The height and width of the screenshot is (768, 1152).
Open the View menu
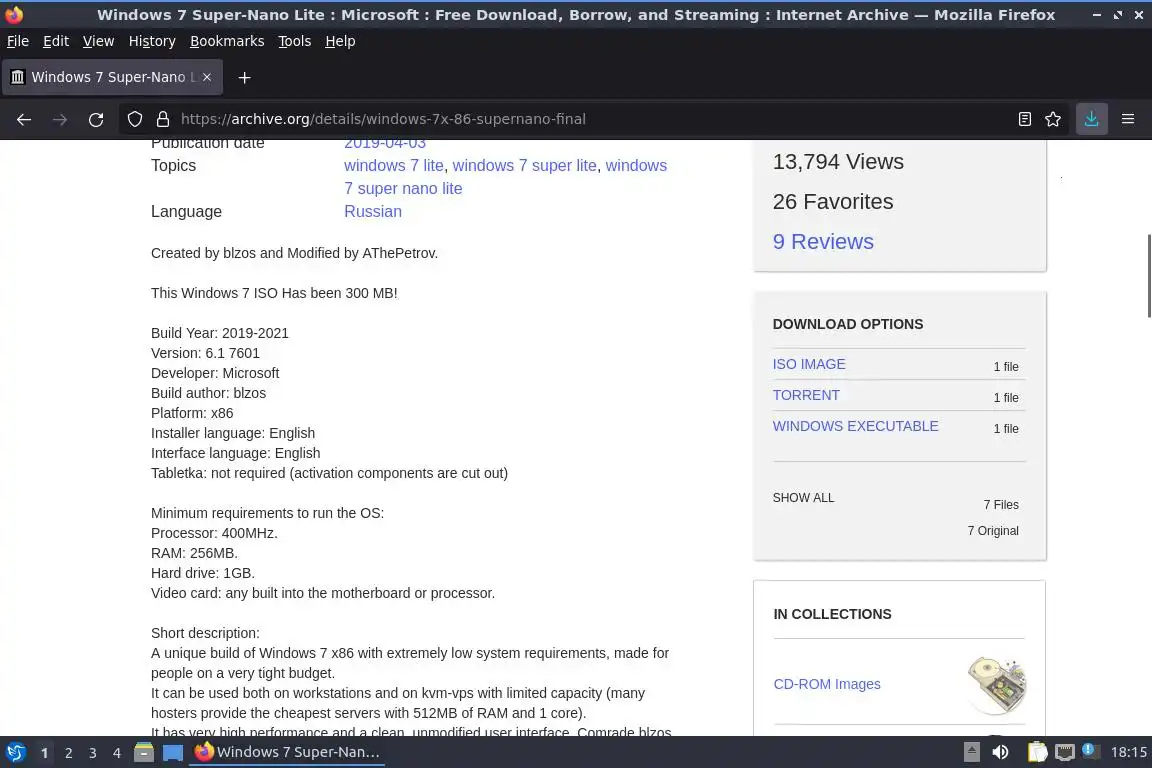coord(98,41)
